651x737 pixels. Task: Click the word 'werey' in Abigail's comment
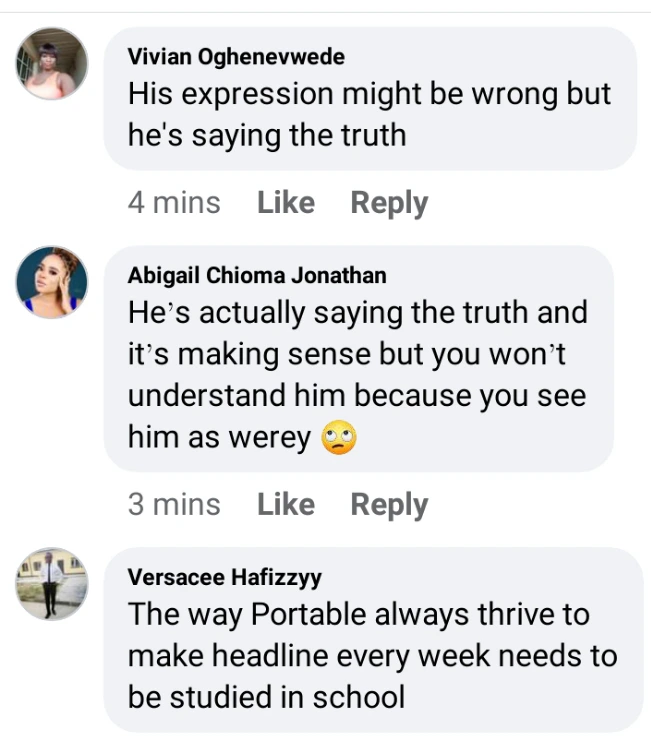272,438
